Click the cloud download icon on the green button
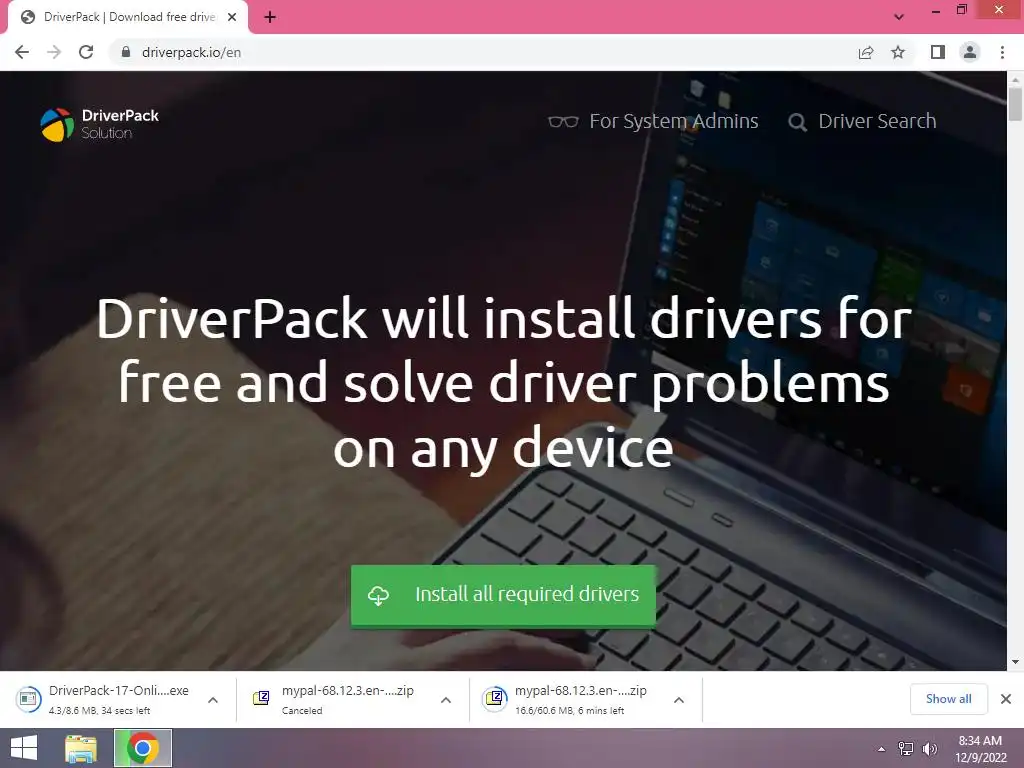Viewport: 1024px width, 768px height. click(378, 595)
